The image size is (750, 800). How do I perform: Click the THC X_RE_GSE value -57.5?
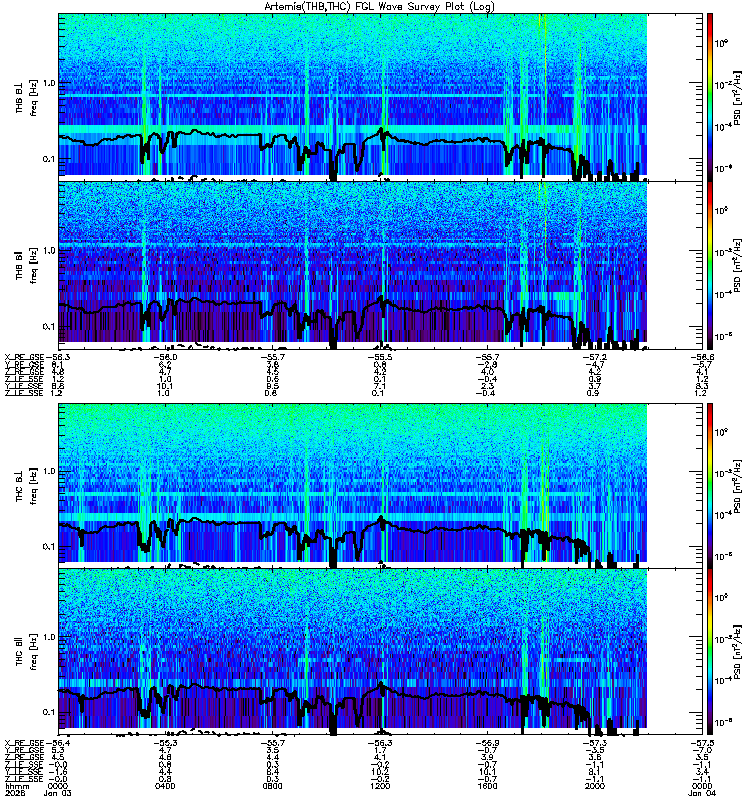(x=702, y=743)
